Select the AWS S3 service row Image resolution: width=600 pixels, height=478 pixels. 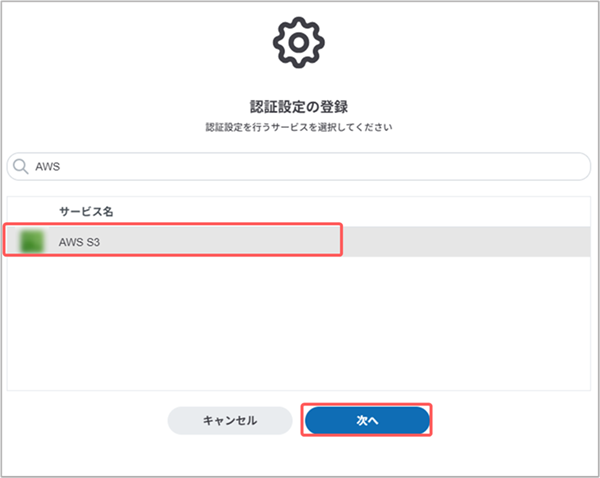coord(200,240)
